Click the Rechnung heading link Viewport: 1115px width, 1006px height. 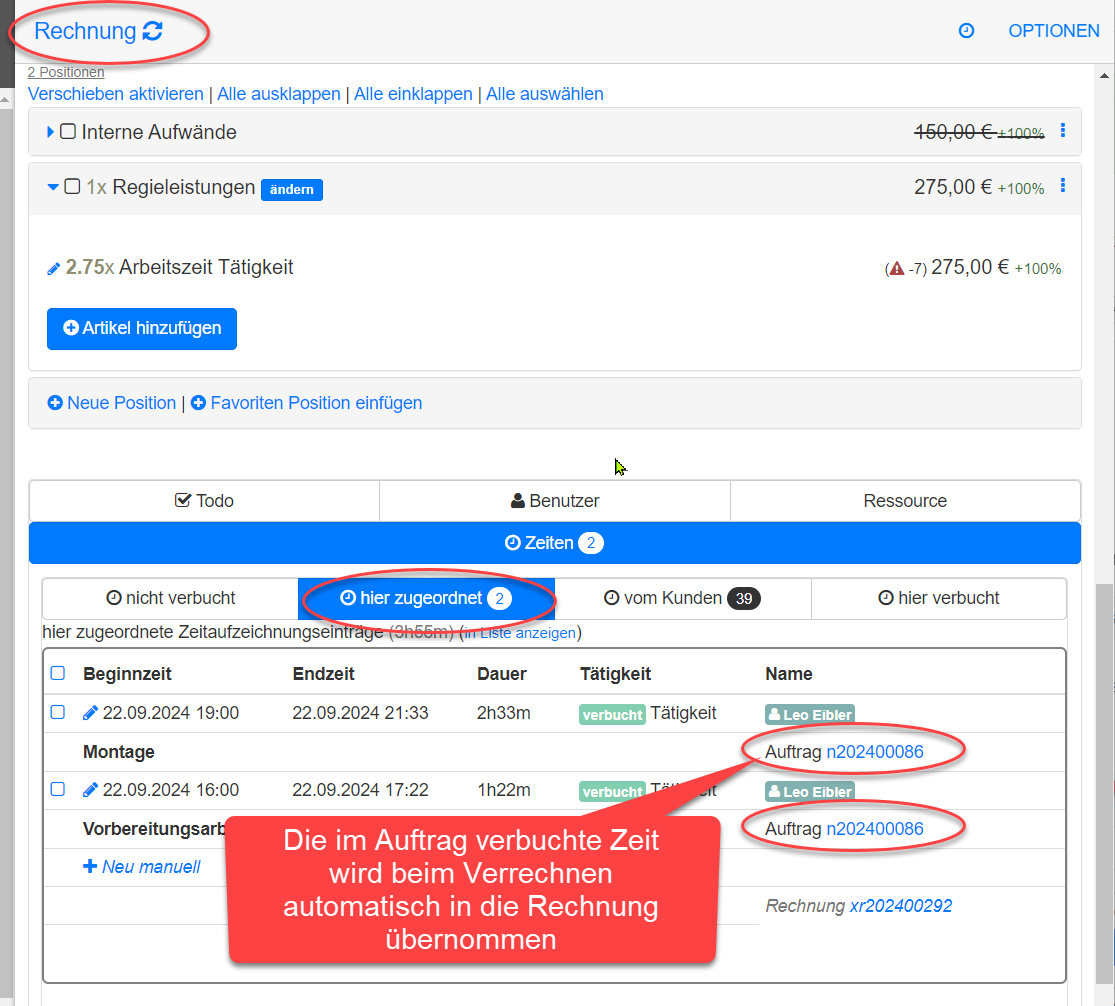tap(85, 31)
